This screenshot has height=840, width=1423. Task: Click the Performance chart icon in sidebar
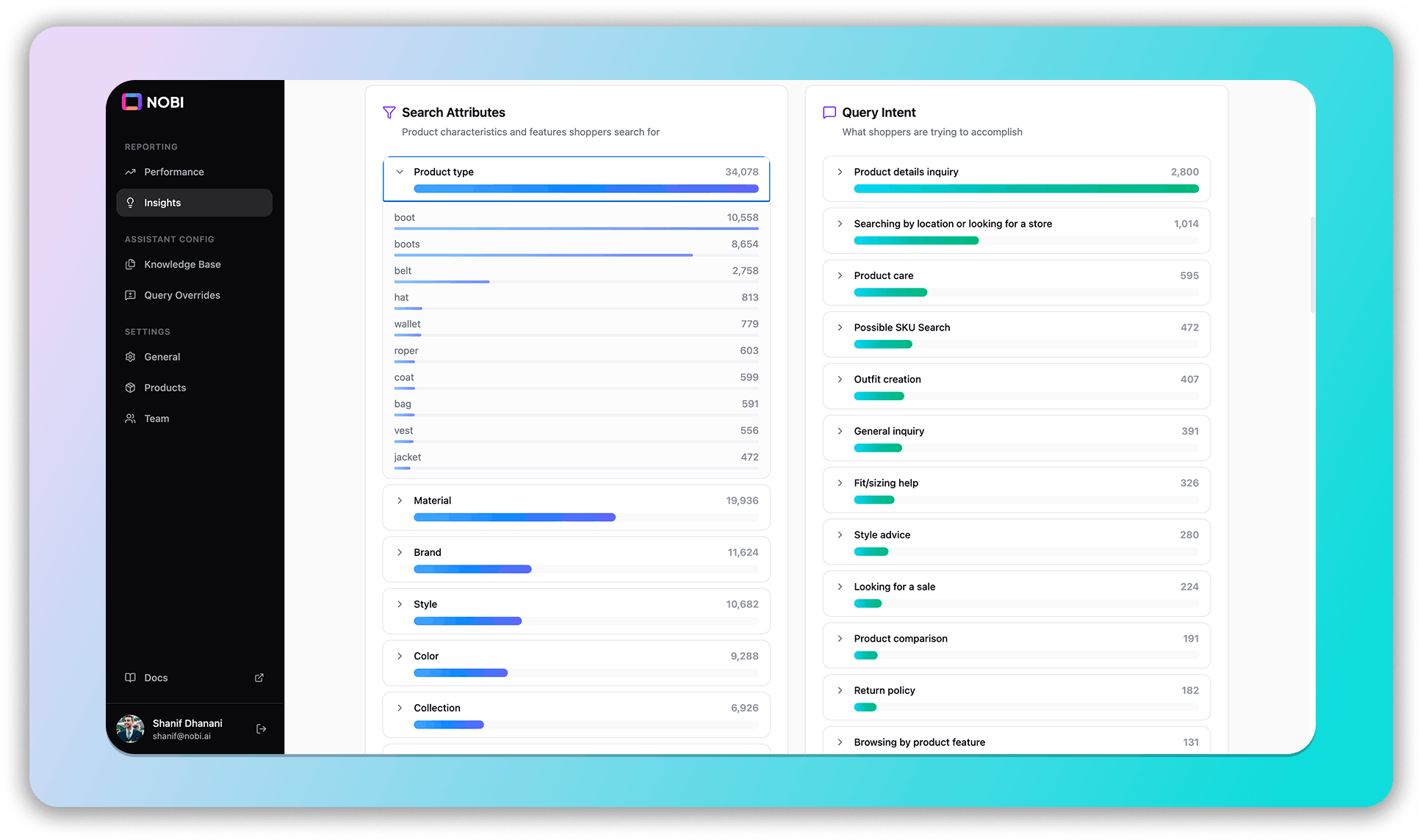(130, 172)
